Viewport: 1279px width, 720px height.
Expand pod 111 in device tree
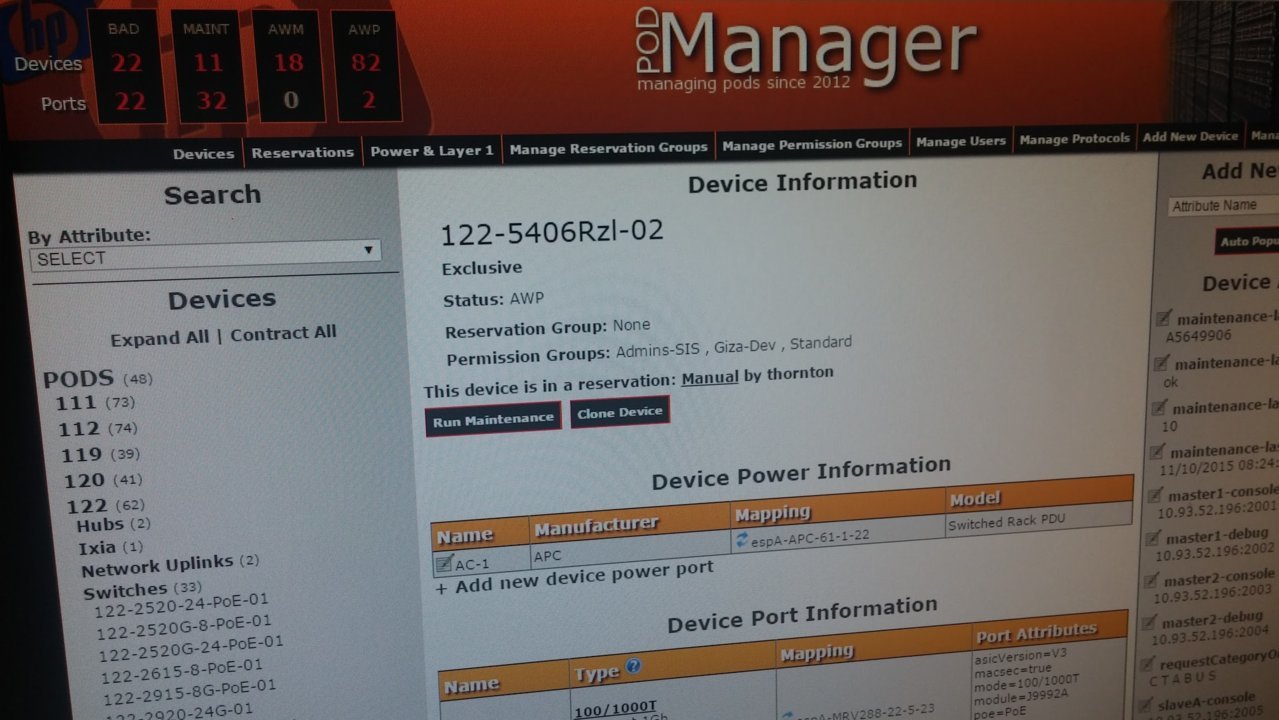pos(76,403)
